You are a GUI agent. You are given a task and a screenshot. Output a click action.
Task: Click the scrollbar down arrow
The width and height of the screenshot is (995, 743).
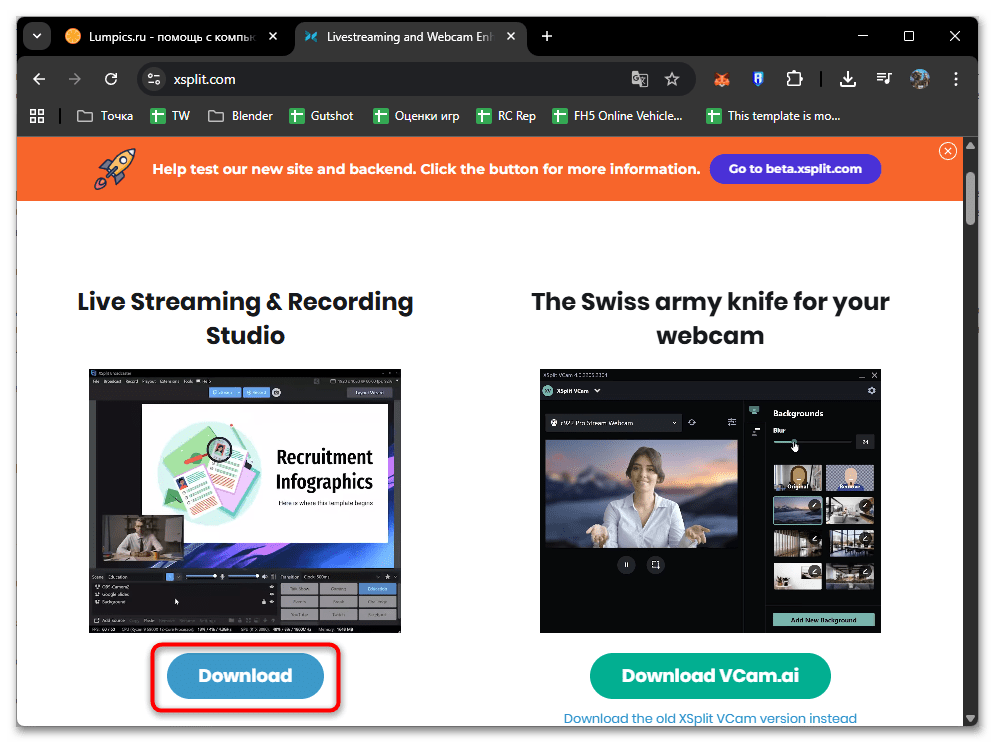coord(970,718)
